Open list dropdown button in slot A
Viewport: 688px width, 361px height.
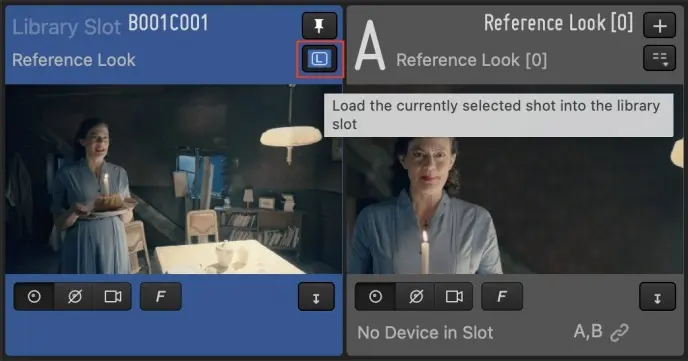click(x=659, y=58)
